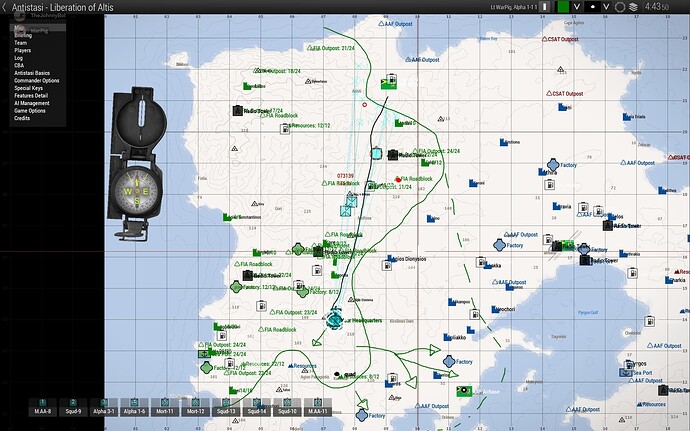Click the CSAT Outpost triangle at top

pos(544,39)
